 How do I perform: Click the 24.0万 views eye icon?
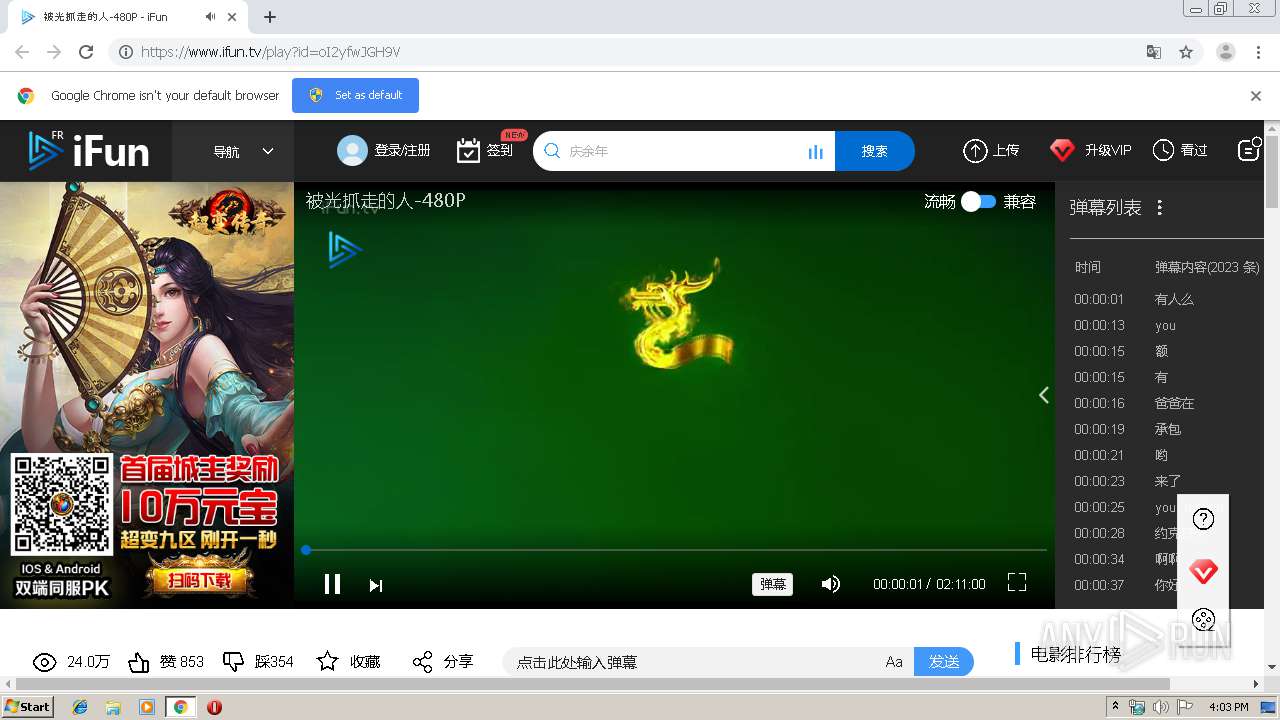(x=44, y=662)
